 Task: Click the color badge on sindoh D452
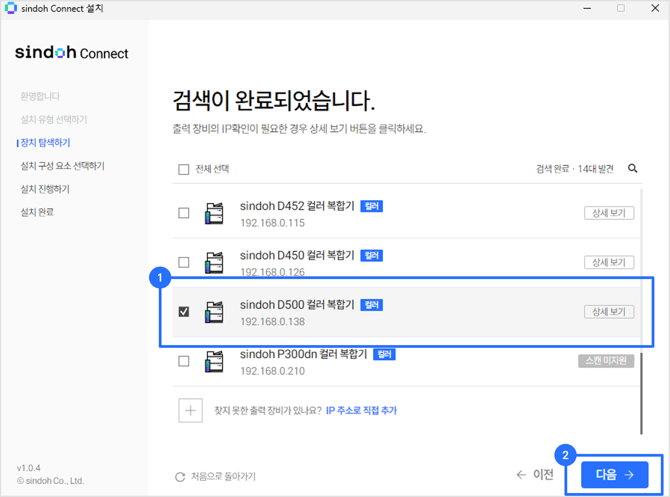click(x=372, y=206)
